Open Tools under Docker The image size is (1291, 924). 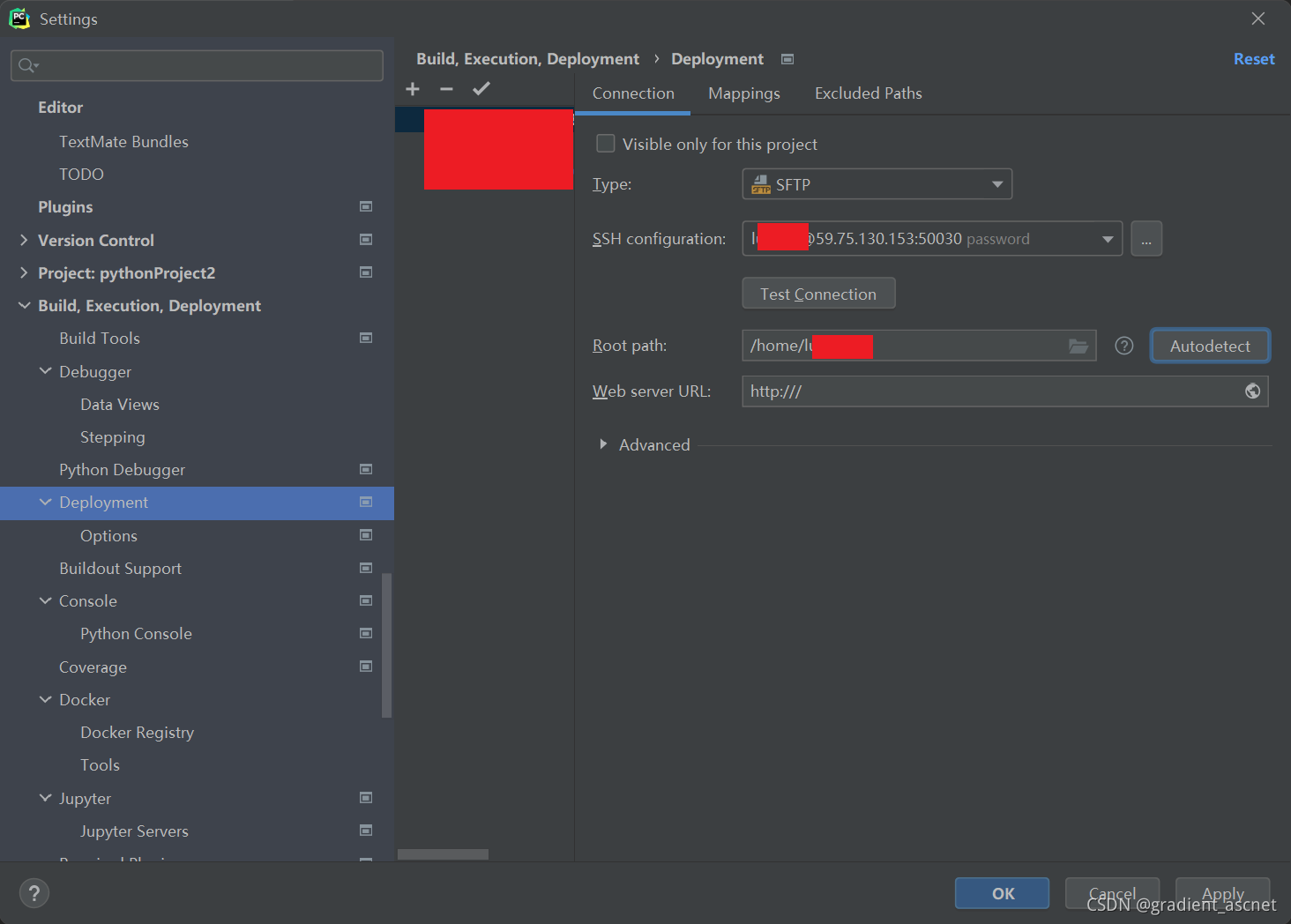(x=100, y=764)
